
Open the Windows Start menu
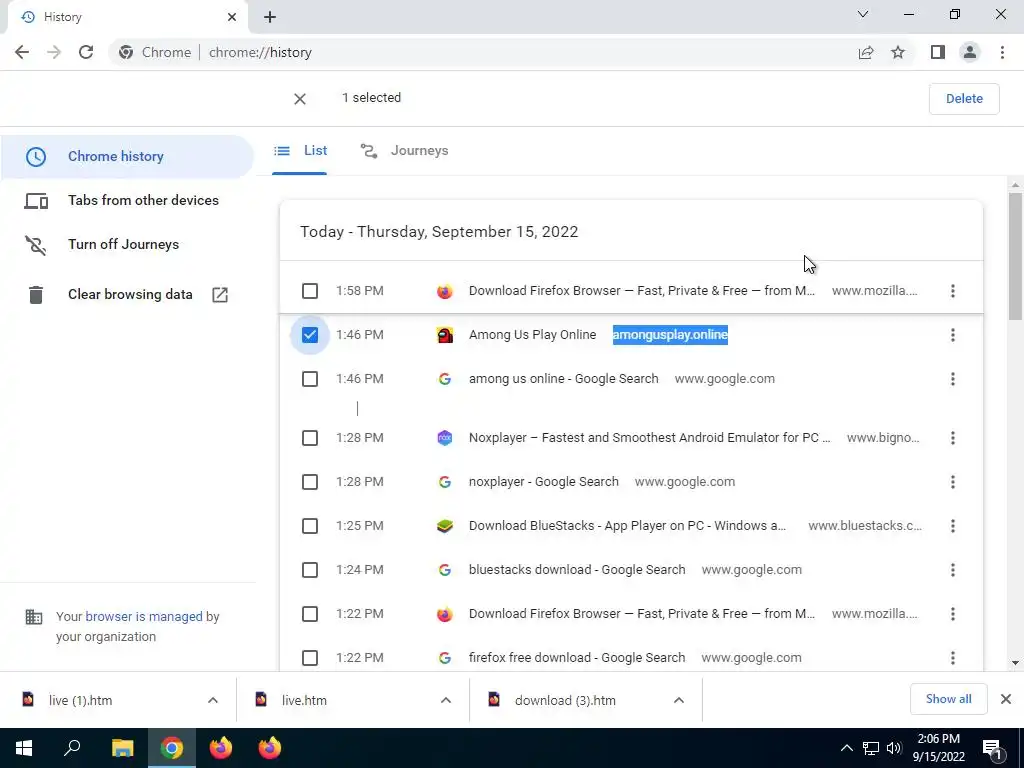[x=24, y=748]
